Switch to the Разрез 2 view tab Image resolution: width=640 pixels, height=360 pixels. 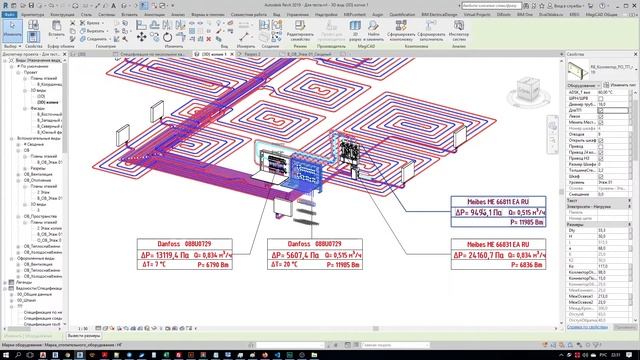pos(252,54)
